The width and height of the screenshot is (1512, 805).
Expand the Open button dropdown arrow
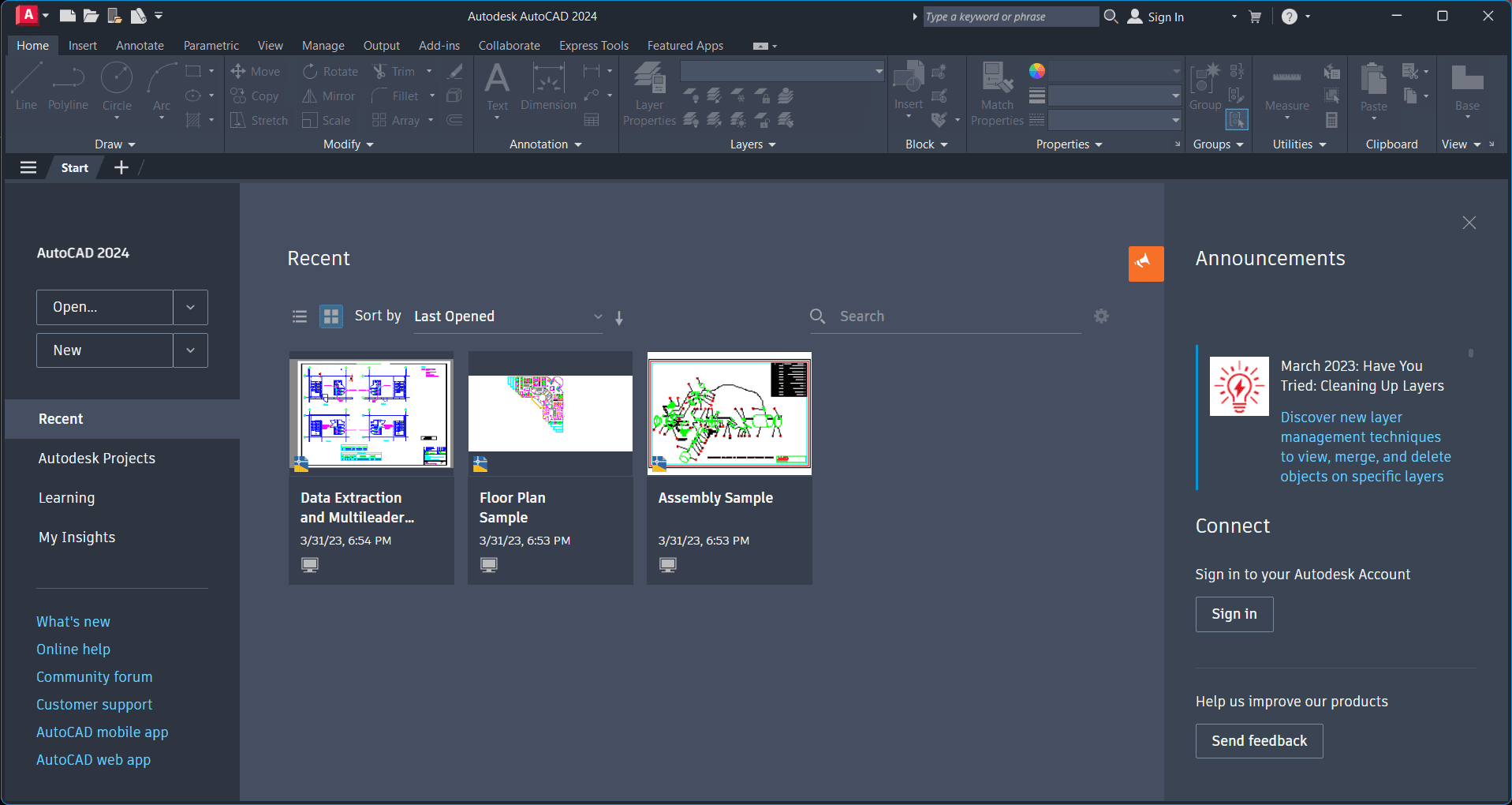(x=190, y=307)
